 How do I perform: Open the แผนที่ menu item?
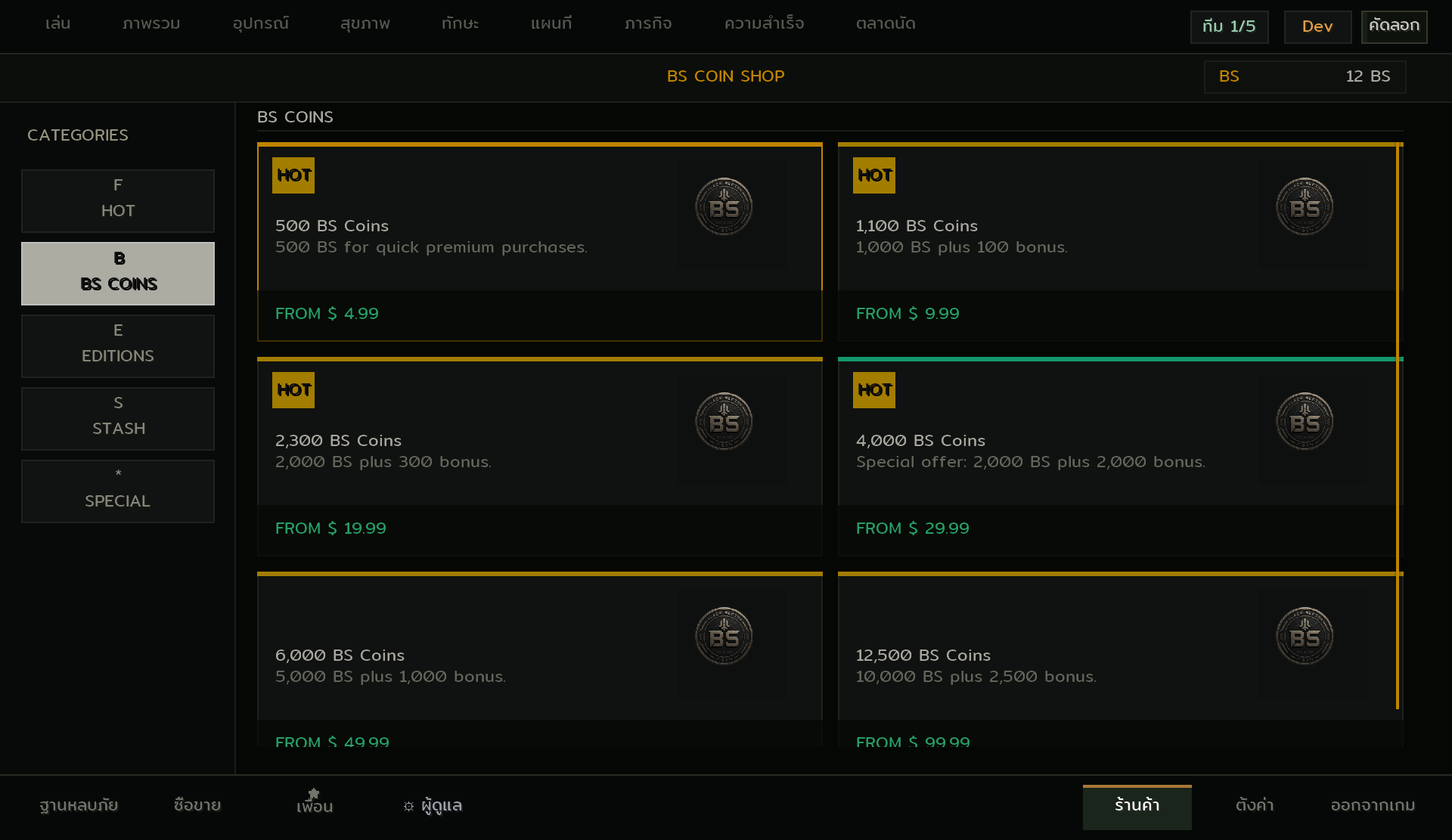tap(551, 23)
